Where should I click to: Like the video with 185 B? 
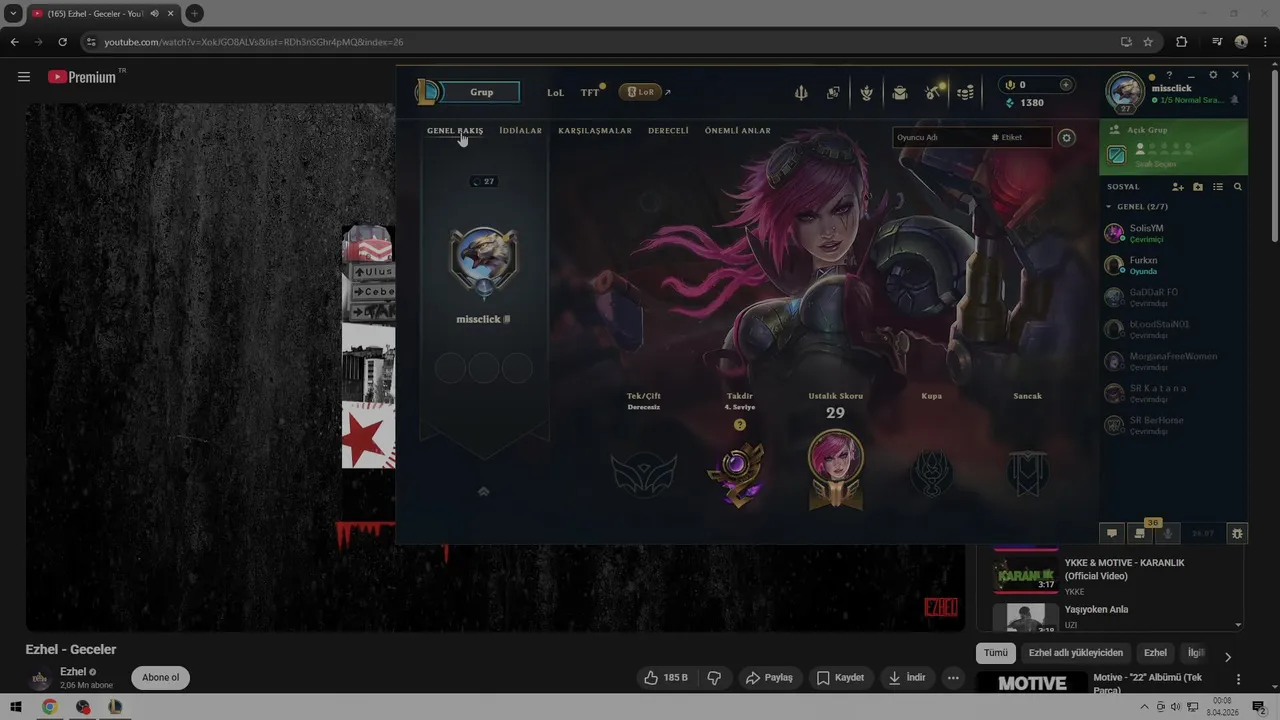[665, 677]
